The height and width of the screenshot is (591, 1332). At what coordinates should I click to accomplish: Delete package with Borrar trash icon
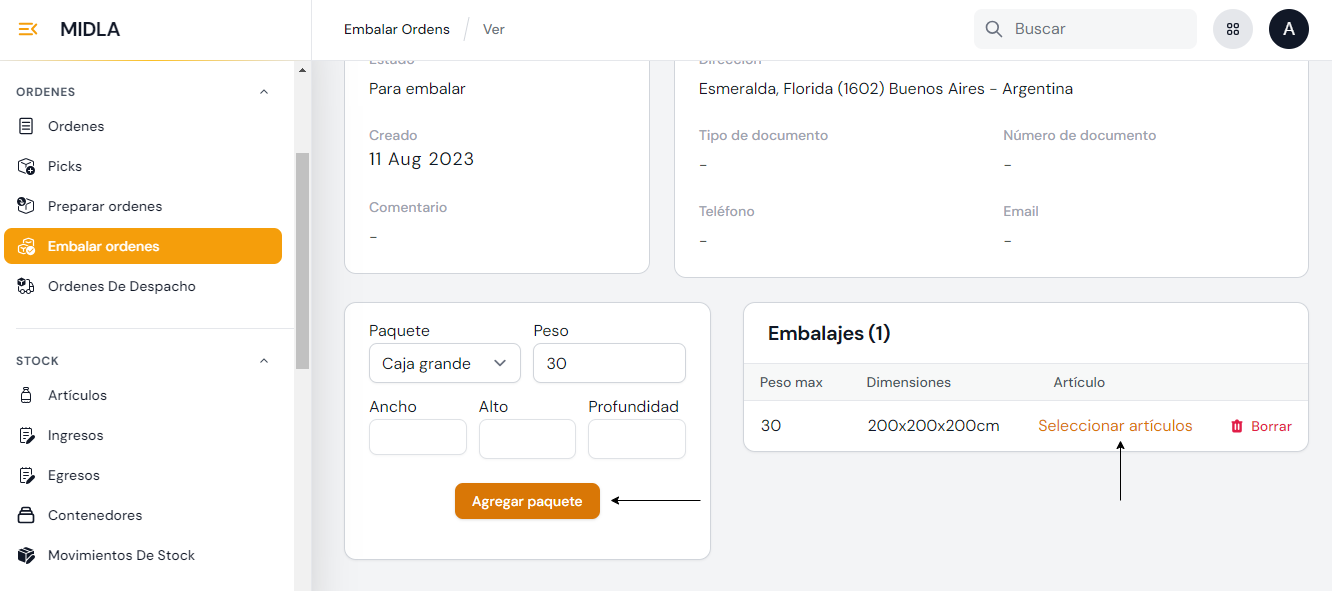(x=1237, y=426)
